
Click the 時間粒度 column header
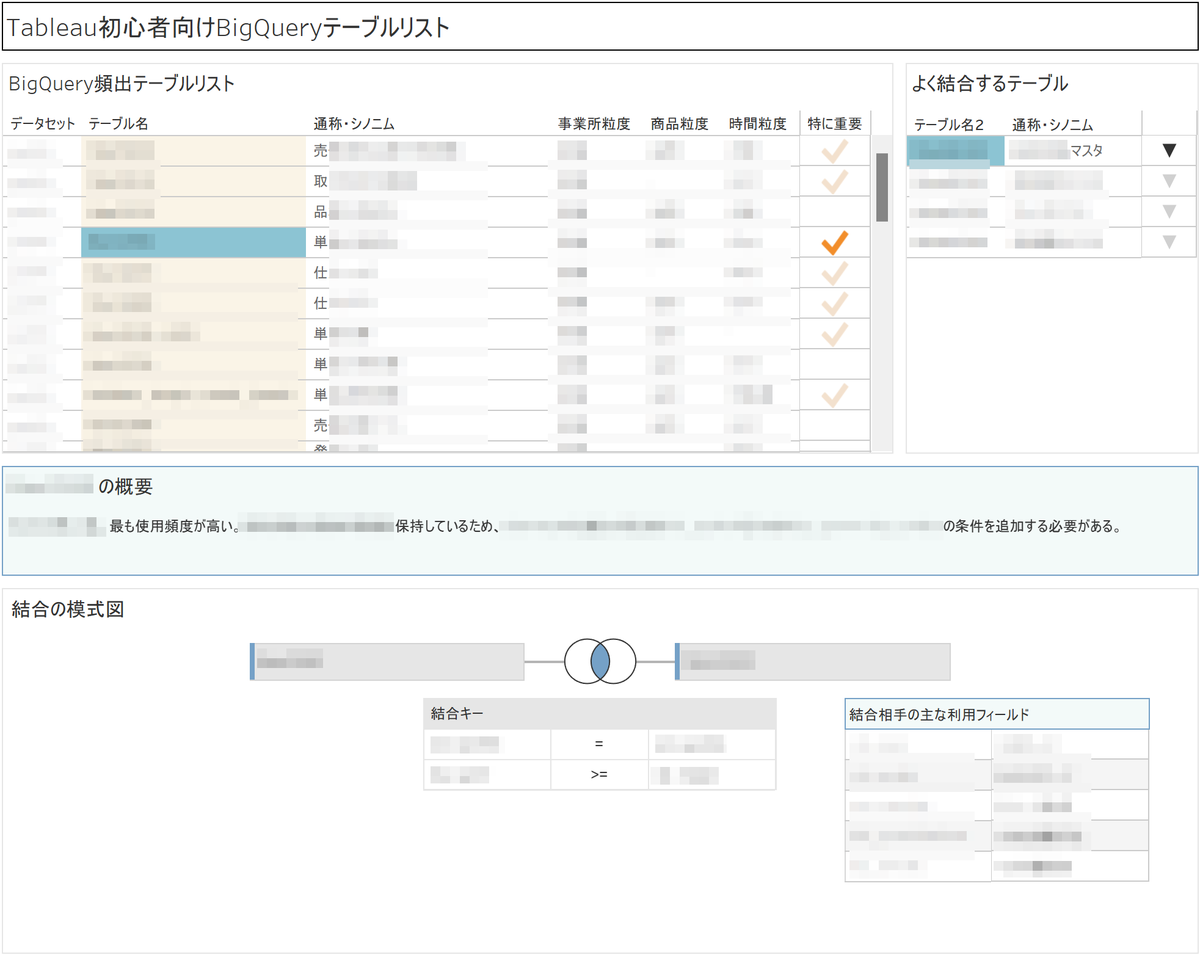758,124
